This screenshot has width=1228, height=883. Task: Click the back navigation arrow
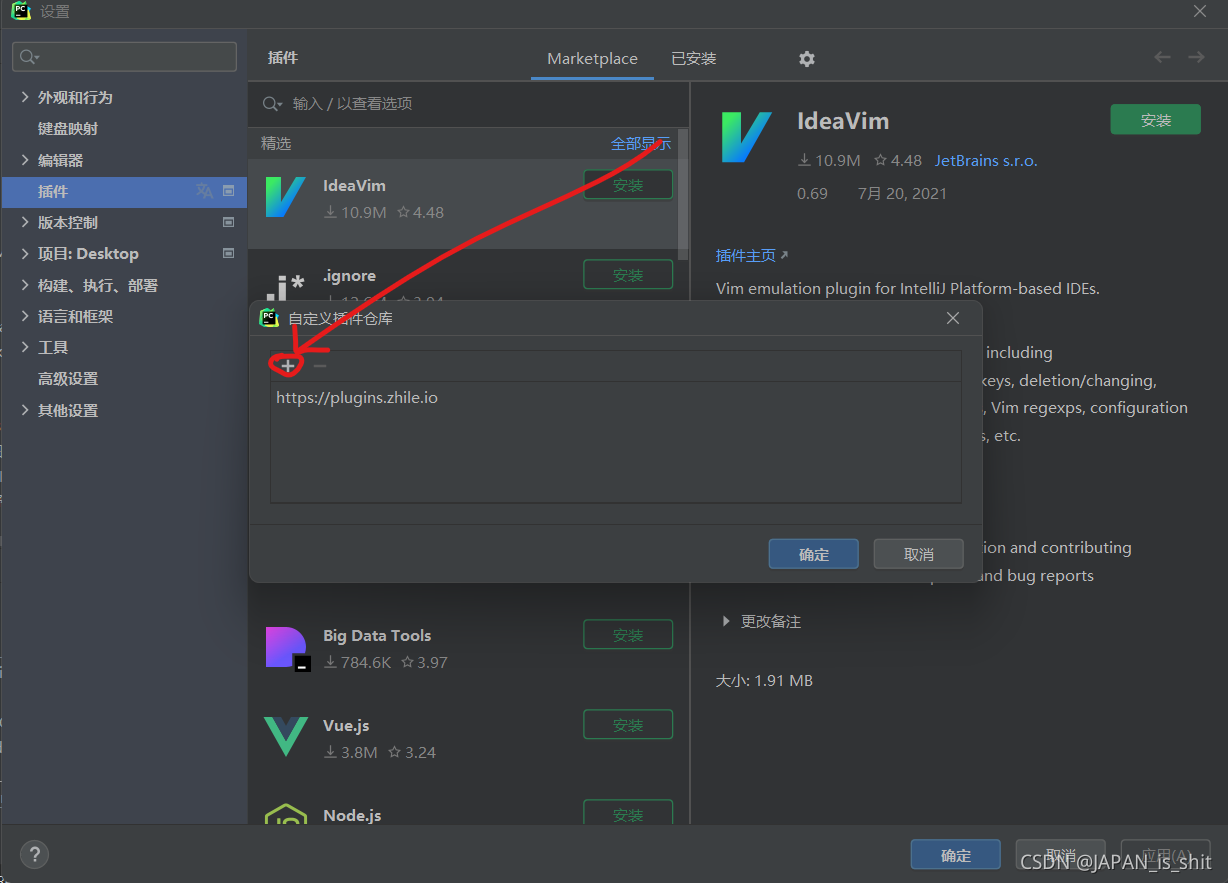coord(1162,58)
